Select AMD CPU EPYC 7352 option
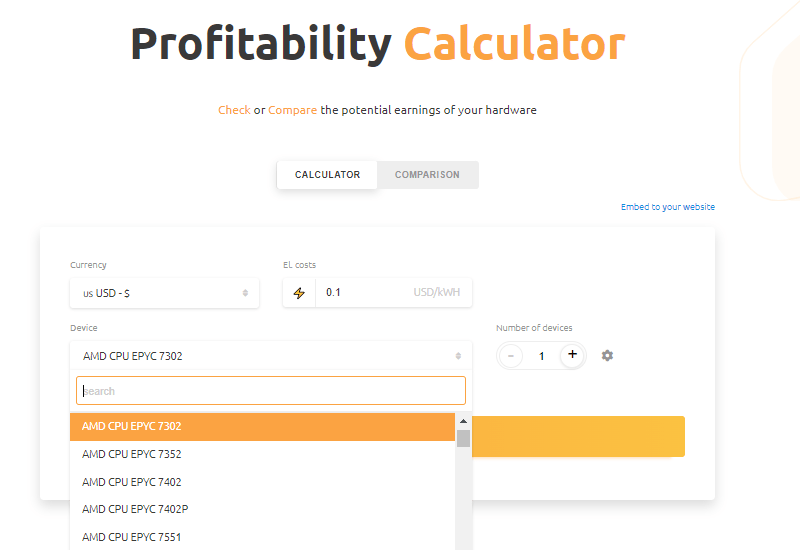The image size is (800, 550). 262,454
